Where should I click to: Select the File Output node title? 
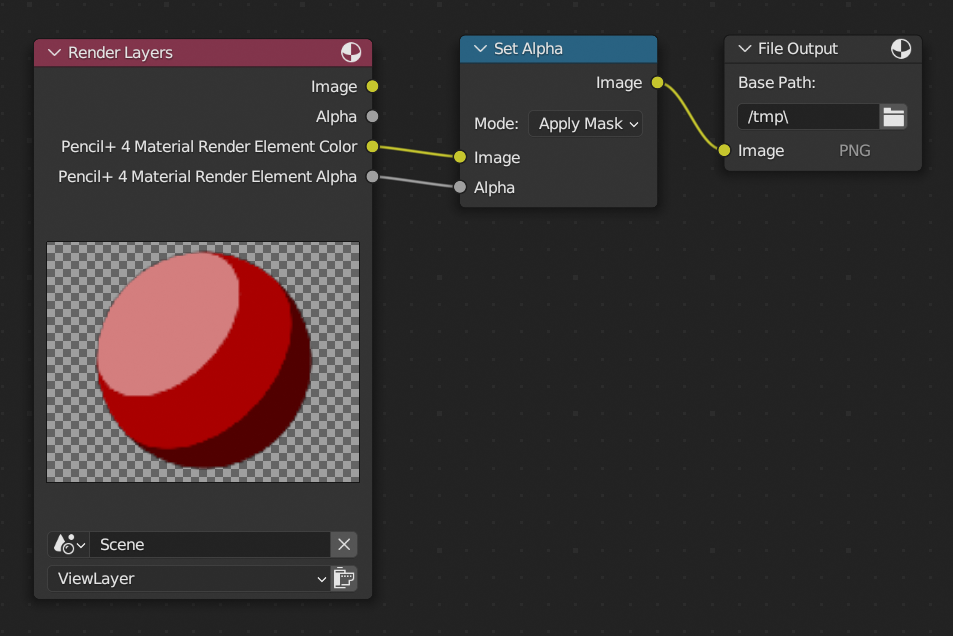tap(797, 49)
